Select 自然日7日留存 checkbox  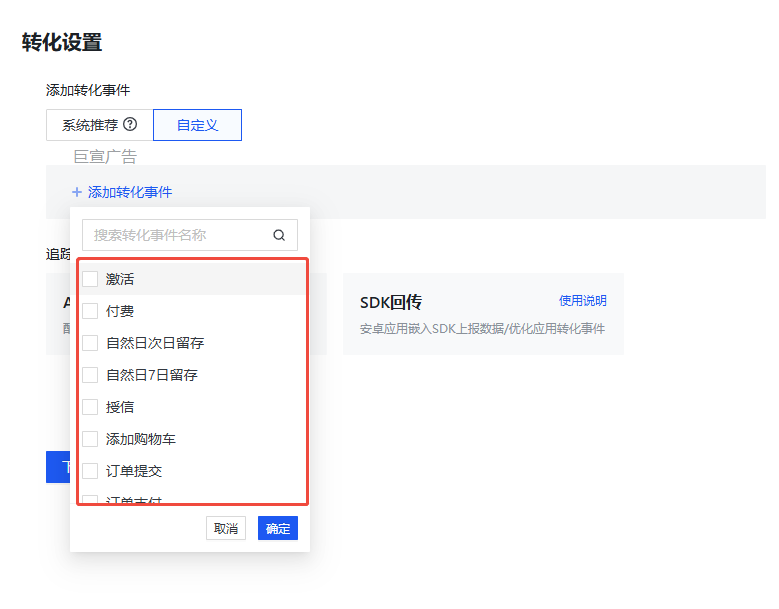[x=90, y=375]
